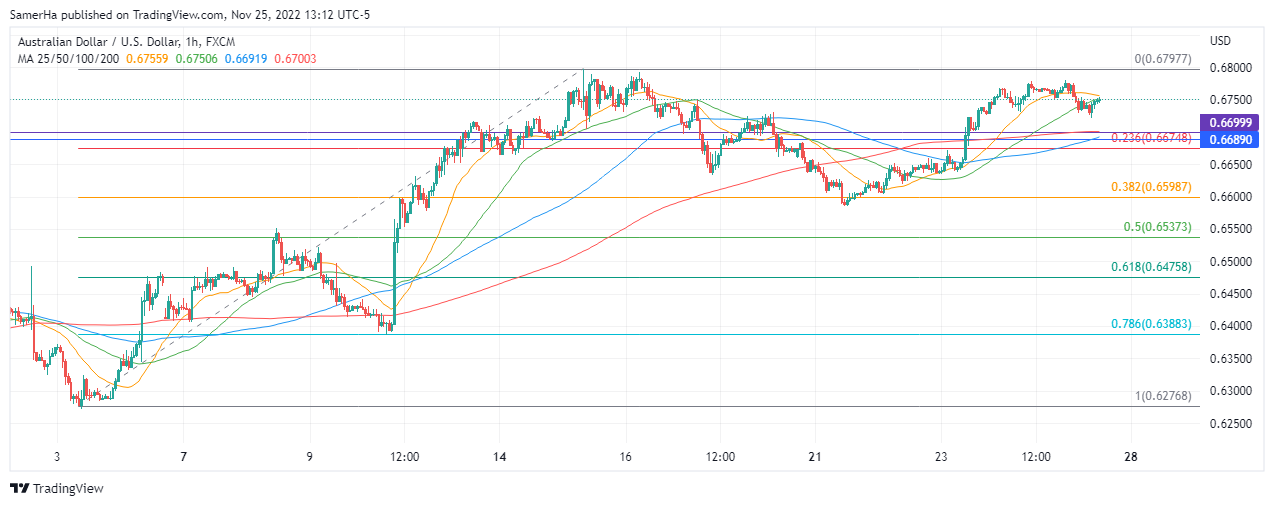The width and height of the screenshot is (1274, 506).
Task: Select the 0.5(0.65373) Fibonacci label
Action: pos(1157,227)
